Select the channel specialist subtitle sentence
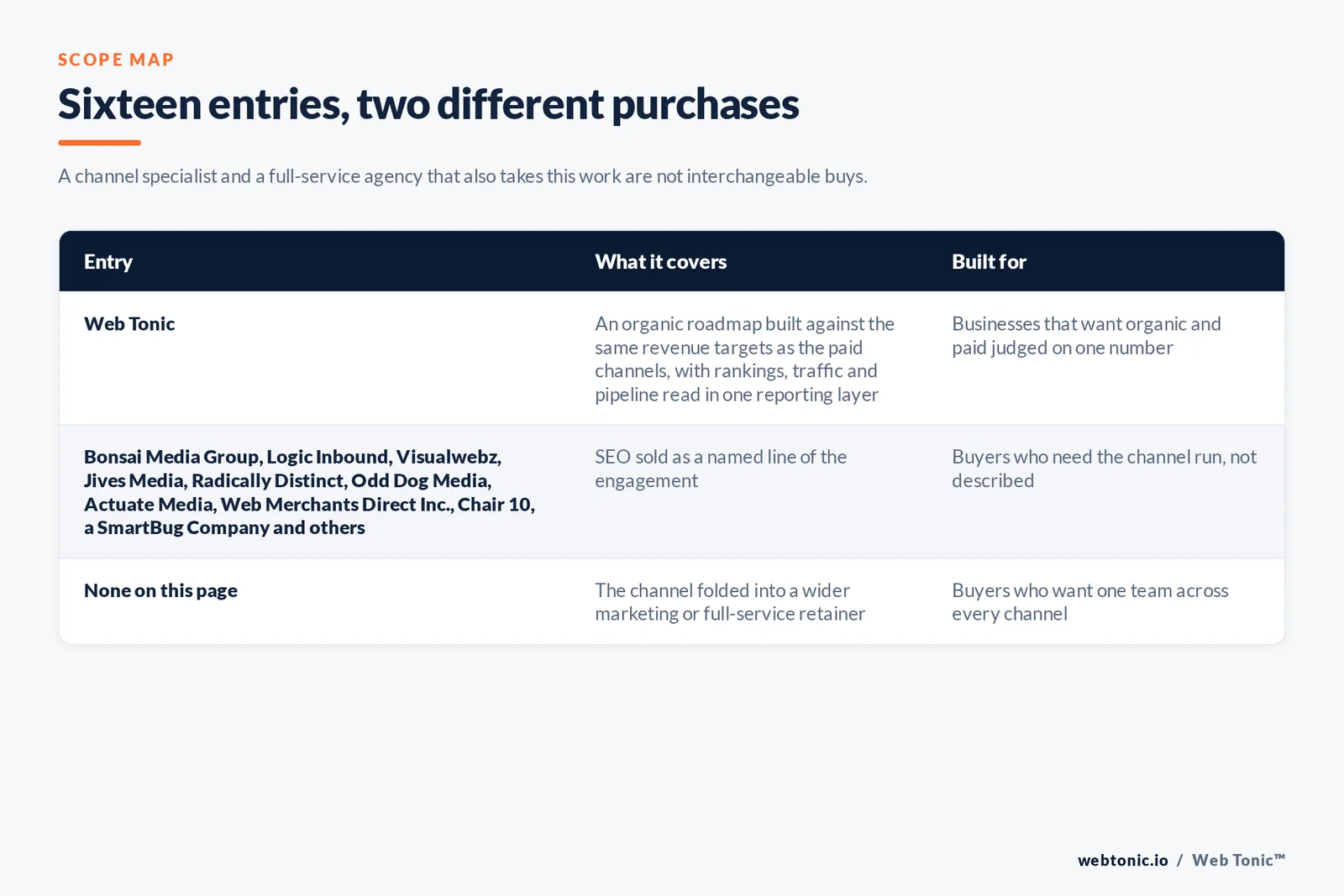This screenshot has height=896, width=1344. tap(463, 176)
